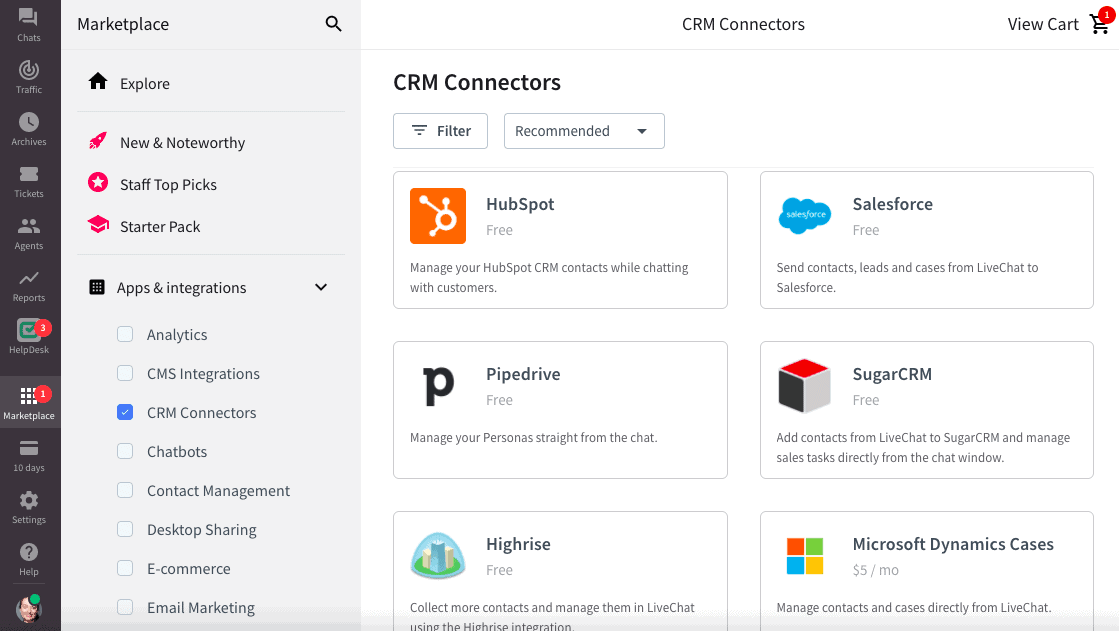This screenshot has width=1119, height=631.
Task: Open the Tickets section icon
Action: pos(29,174)
